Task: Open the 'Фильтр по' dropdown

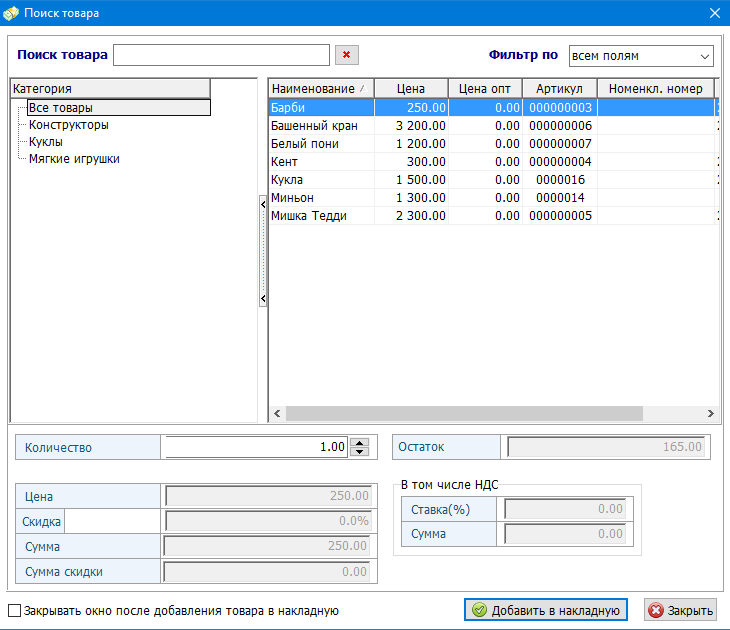Action: pos(641,56)
